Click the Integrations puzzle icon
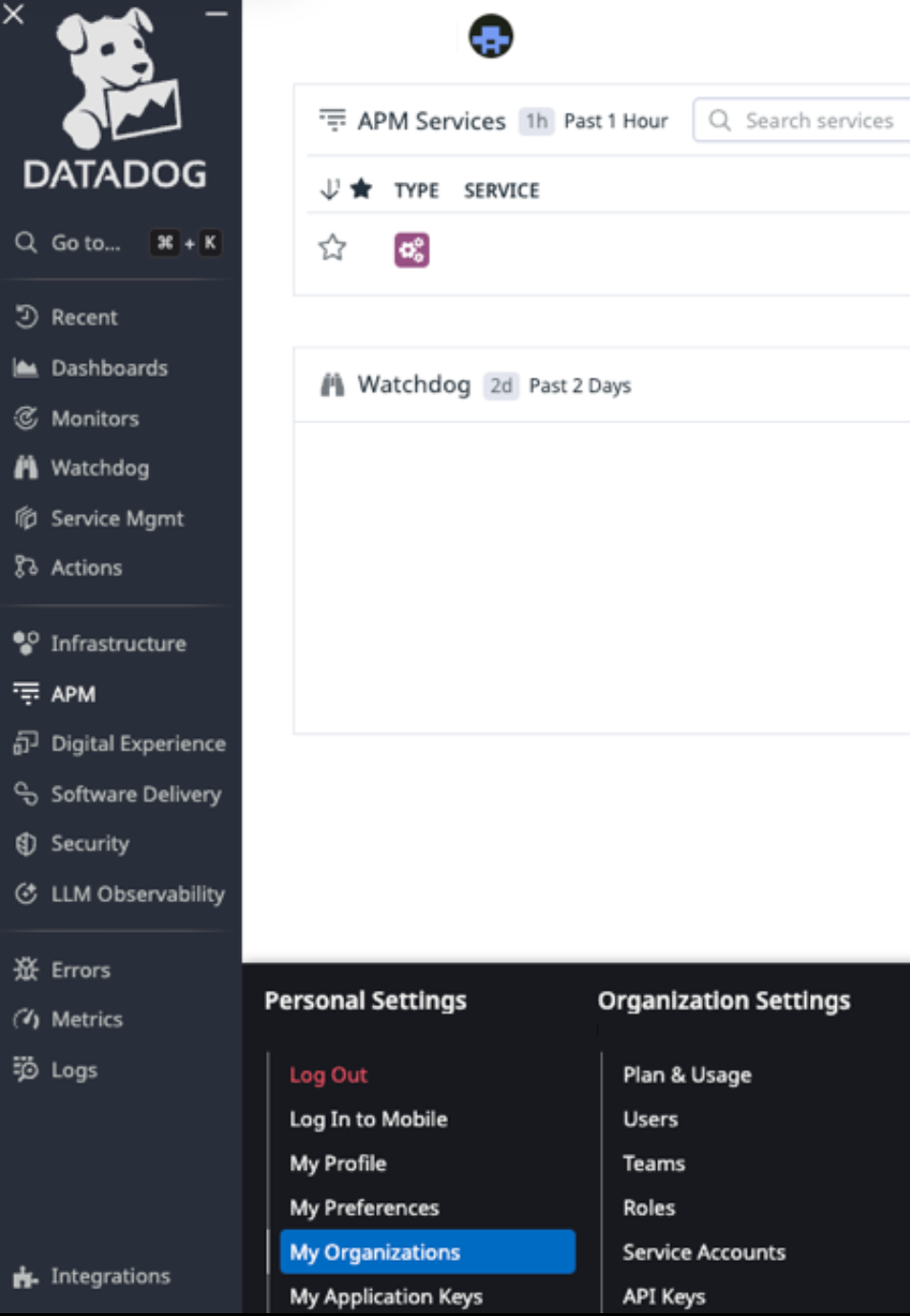Screen dimensions: 910x1316 click(x=26, y=1276)
